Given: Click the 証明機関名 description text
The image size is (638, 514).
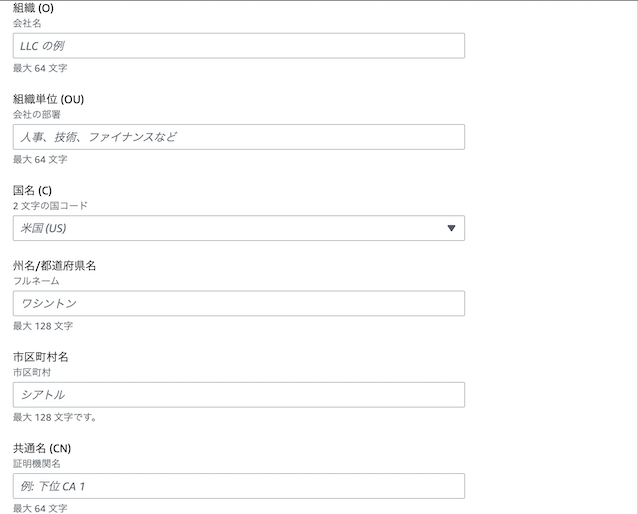Looking at the screenshot, I should point(37,463).
